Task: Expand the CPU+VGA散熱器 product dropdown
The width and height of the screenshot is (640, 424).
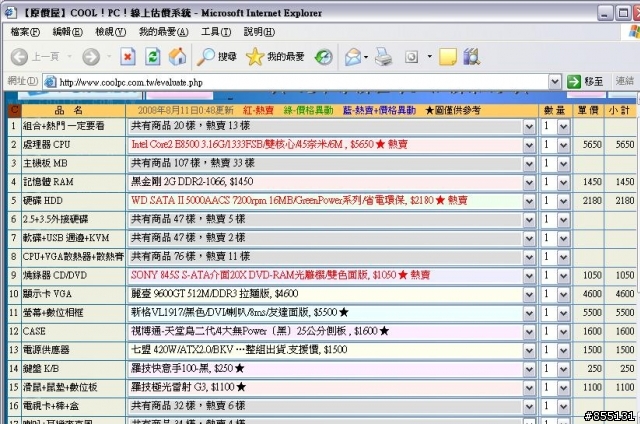Action: (x=529, y=258)
